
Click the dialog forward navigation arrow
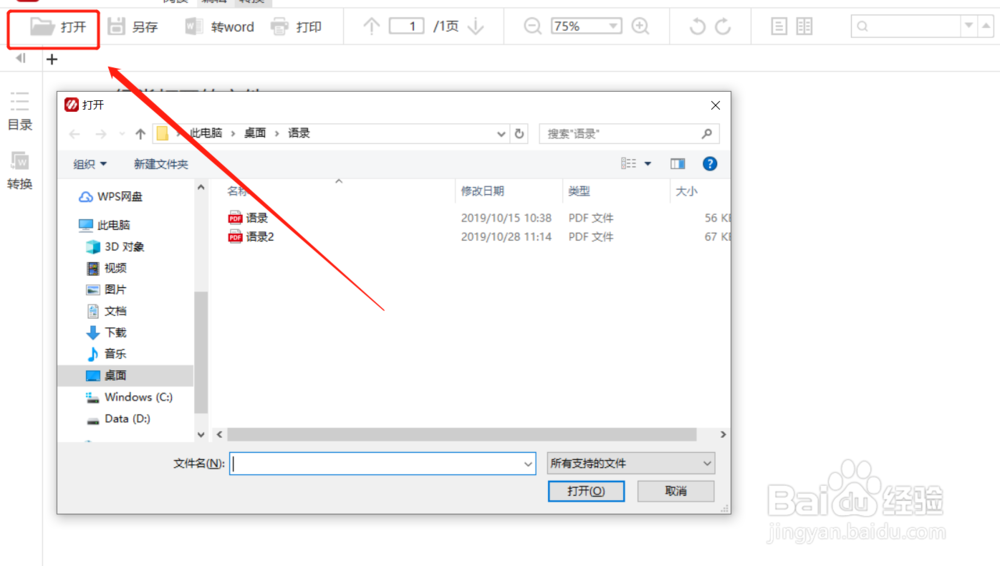[101, 134]
